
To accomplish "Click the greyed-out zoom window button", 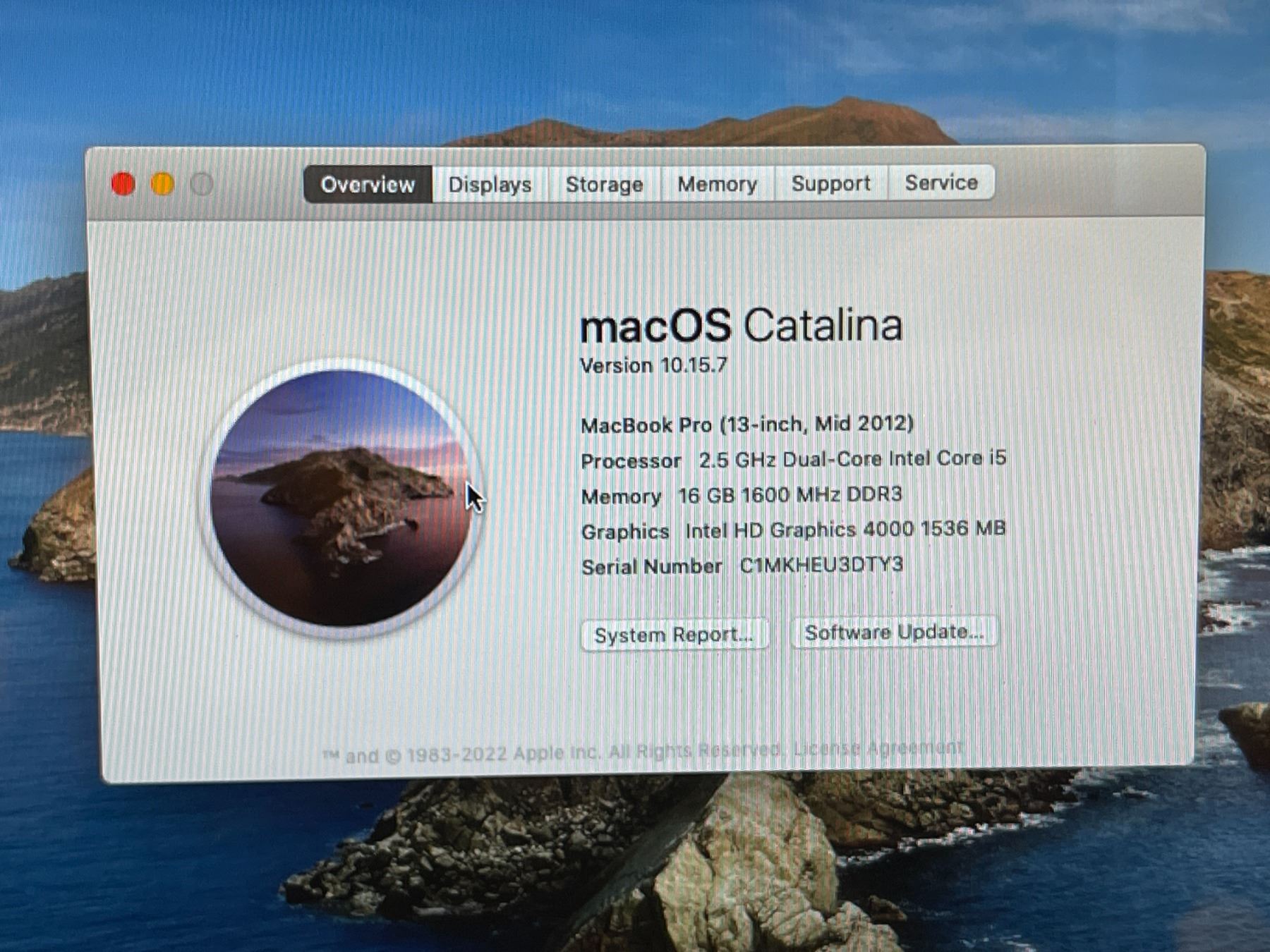I will pyautogui.click(x=202, y=185).
